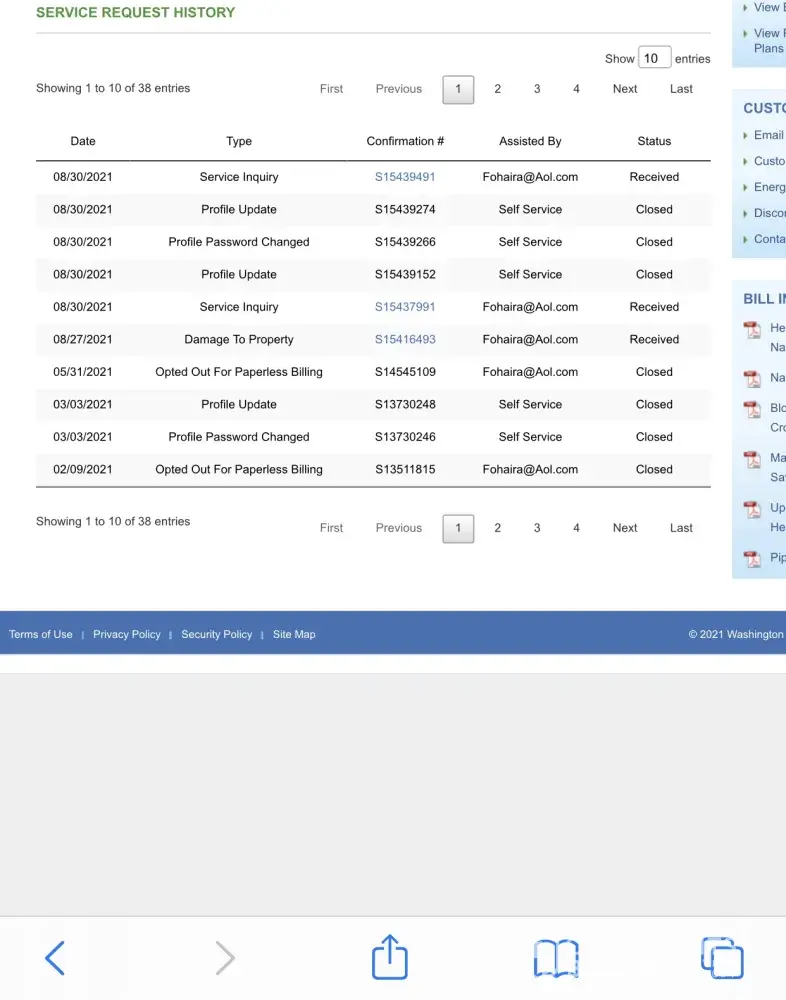786x1000 pixels.
Task: Tap the Safari back arrow
Action: pyautogui.click(x=55, y=958)
